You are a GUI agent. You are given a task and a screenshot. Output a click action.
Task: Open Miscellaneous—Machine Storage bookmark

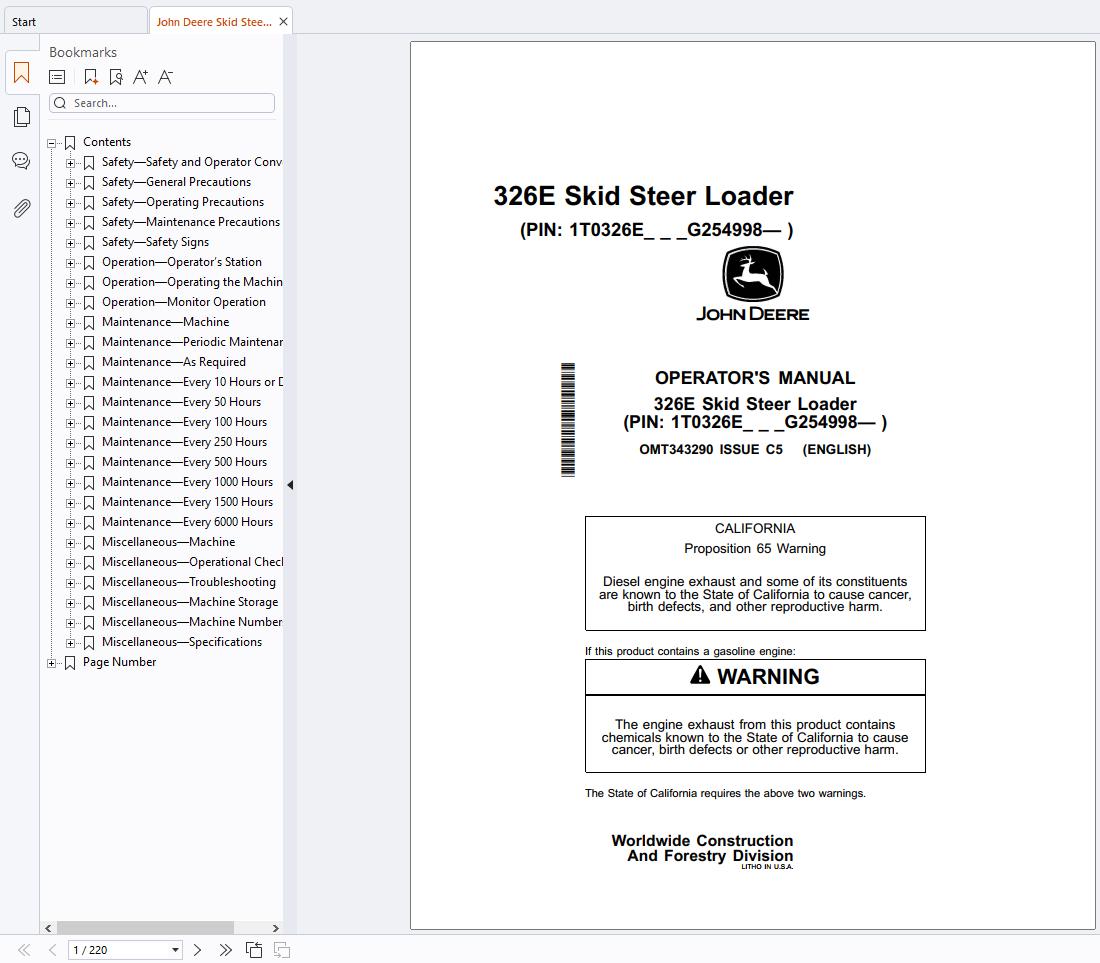[190, 602]
